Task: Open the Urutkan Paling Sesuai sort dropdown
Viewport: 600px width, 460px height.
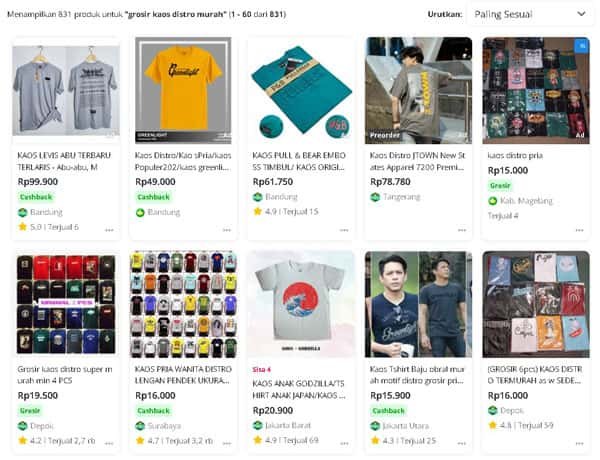Action: coord(530,15)
